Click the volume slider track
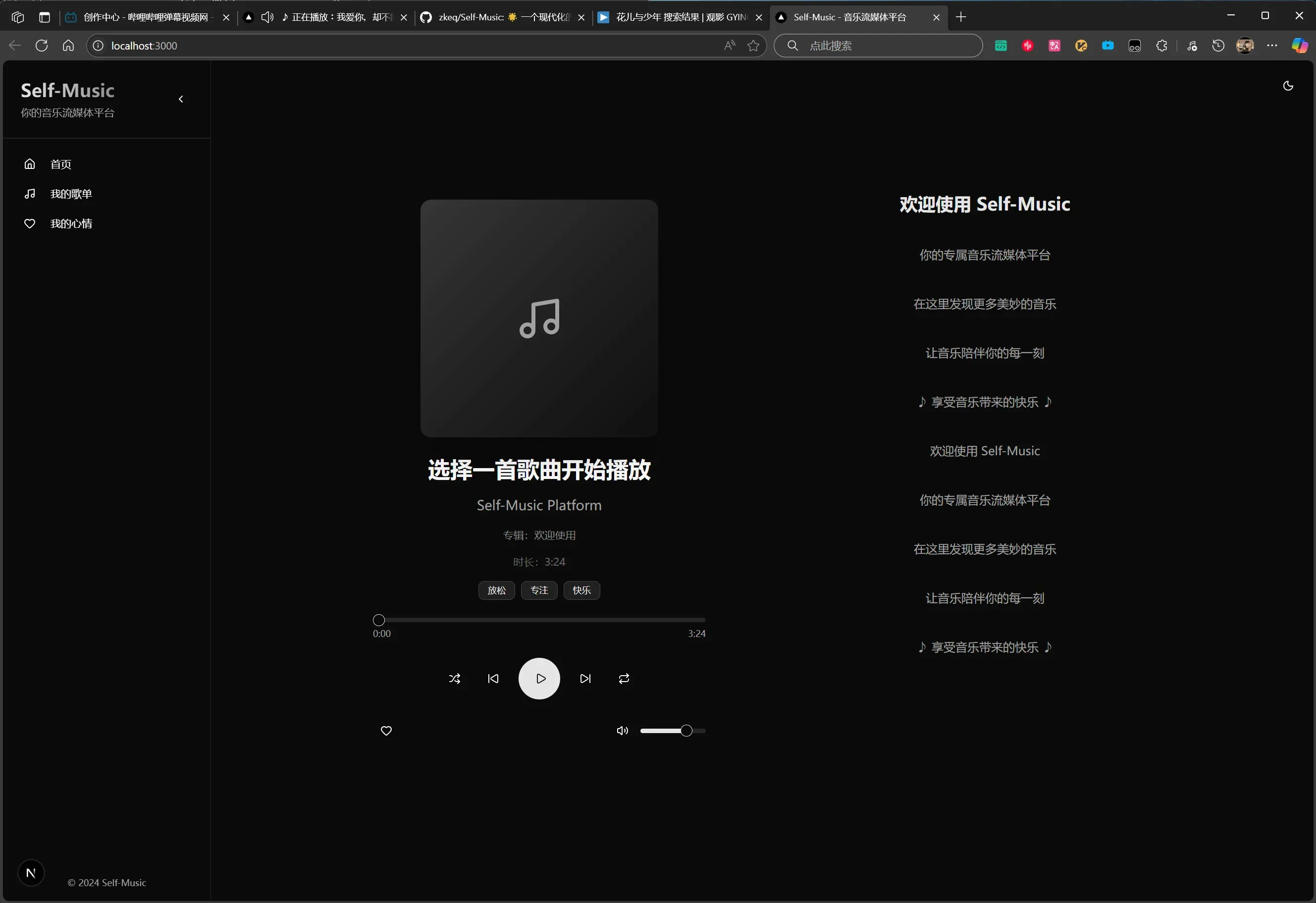Viewport: 1316px width, 903px height. point(663,731)
